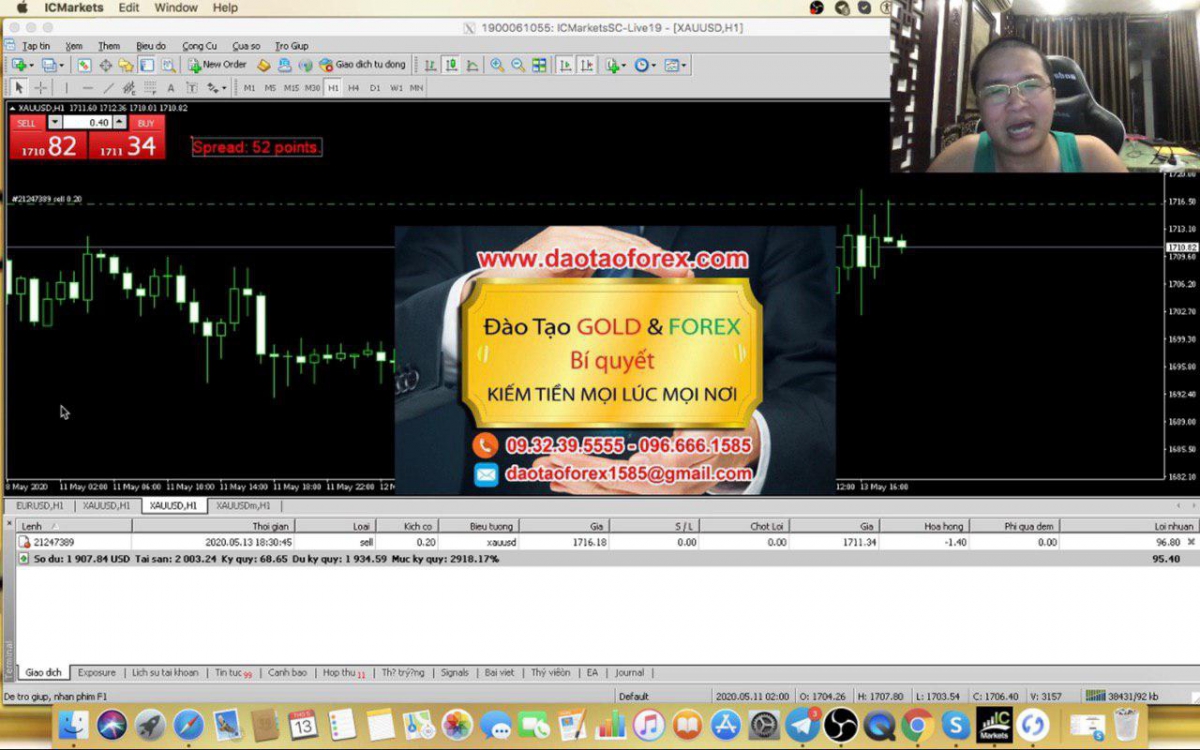The image size is (1200, 750).
Task: Toggle chart shift icon
Action: pyautogui.click(x=586, y=65)
